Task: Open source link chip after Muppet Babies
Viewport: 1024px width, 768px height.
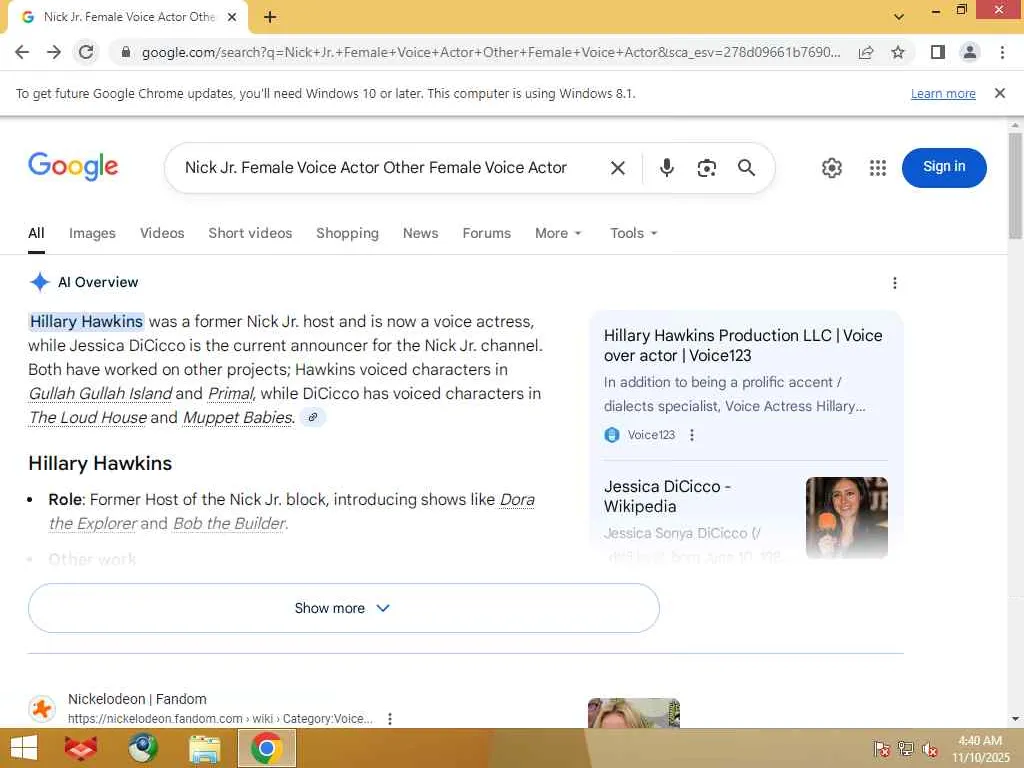Action: pos(313,417)
